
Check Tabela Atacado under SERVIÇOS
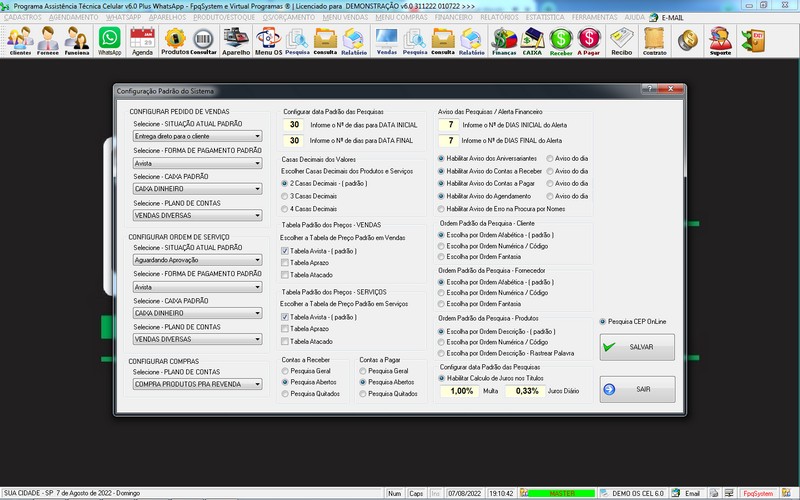pos(285,341)
